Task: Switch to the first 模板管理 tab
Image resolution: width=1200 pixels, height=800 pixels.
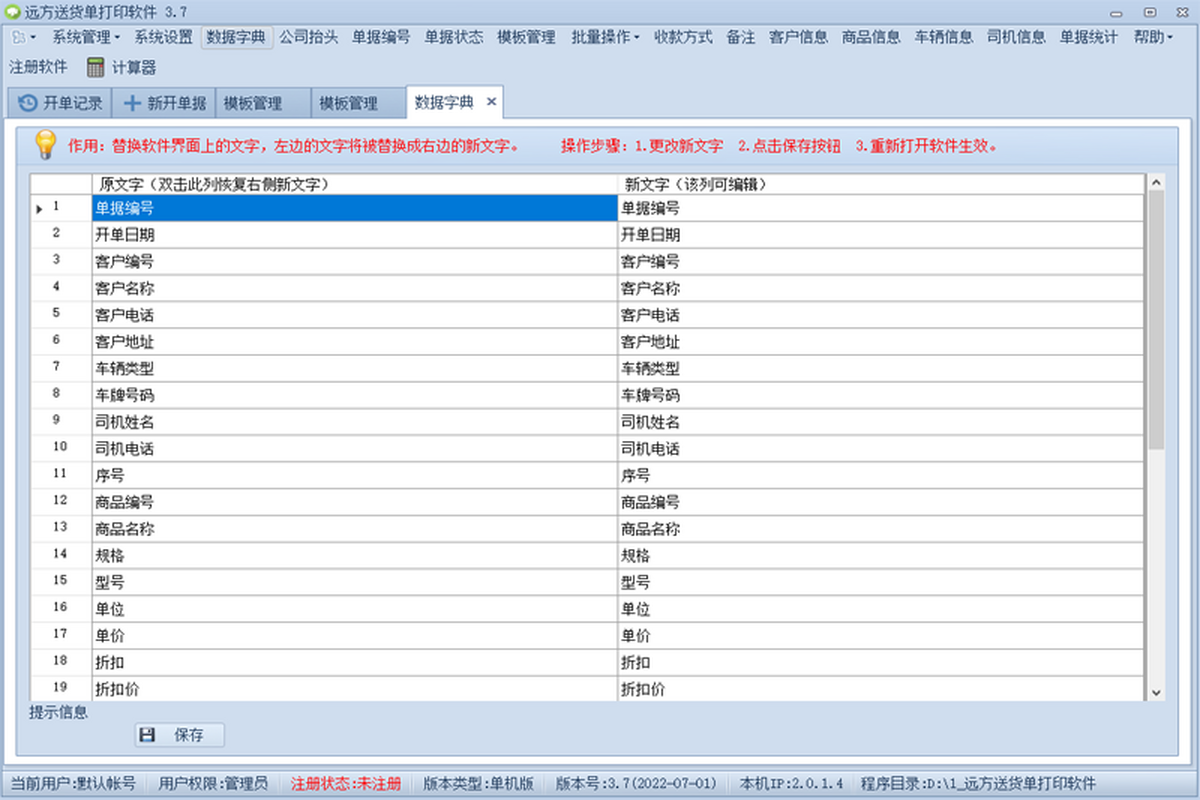Action: point(262,103)
